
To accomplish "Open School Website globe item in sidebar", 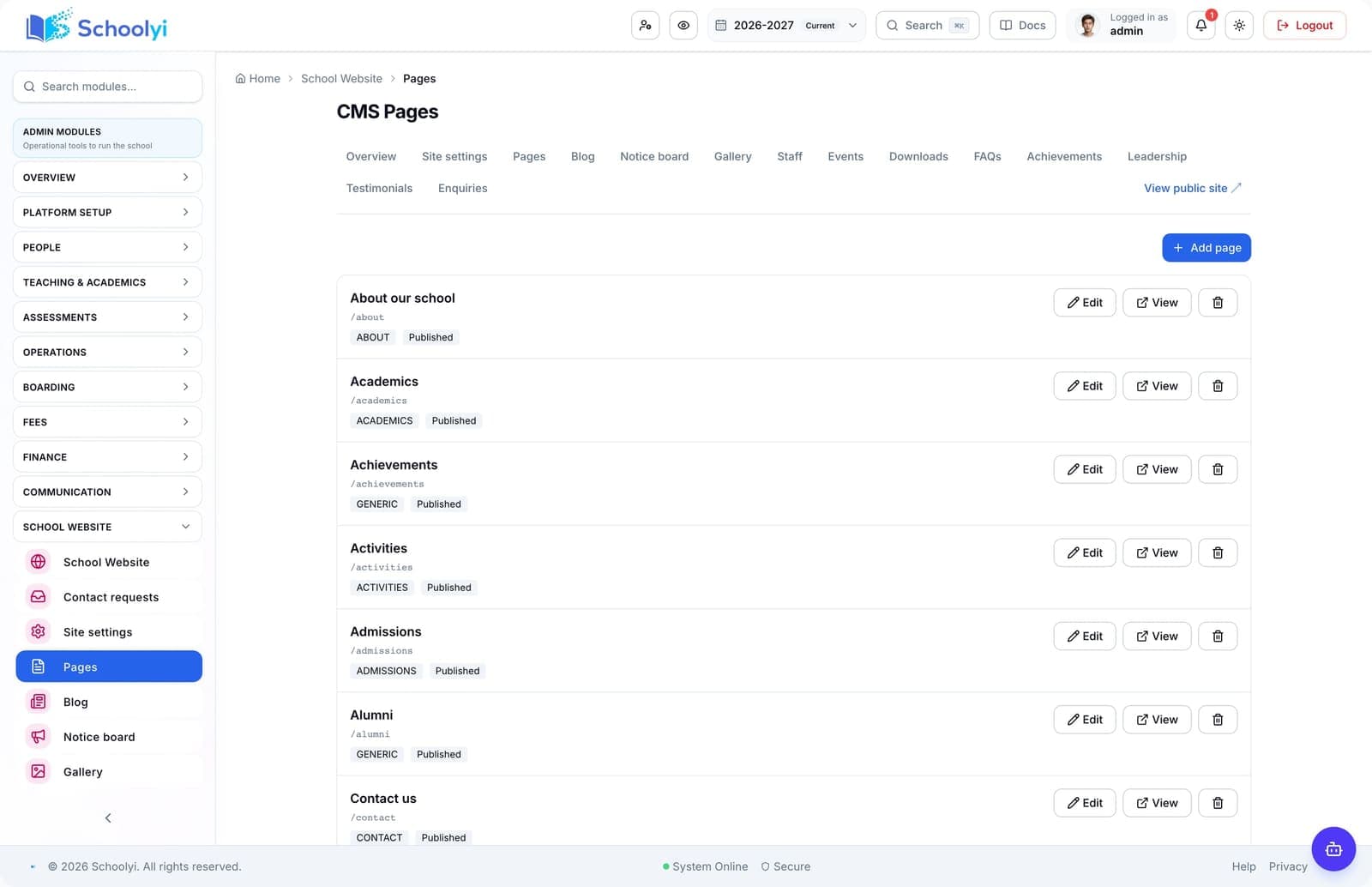I will point(109,562).
